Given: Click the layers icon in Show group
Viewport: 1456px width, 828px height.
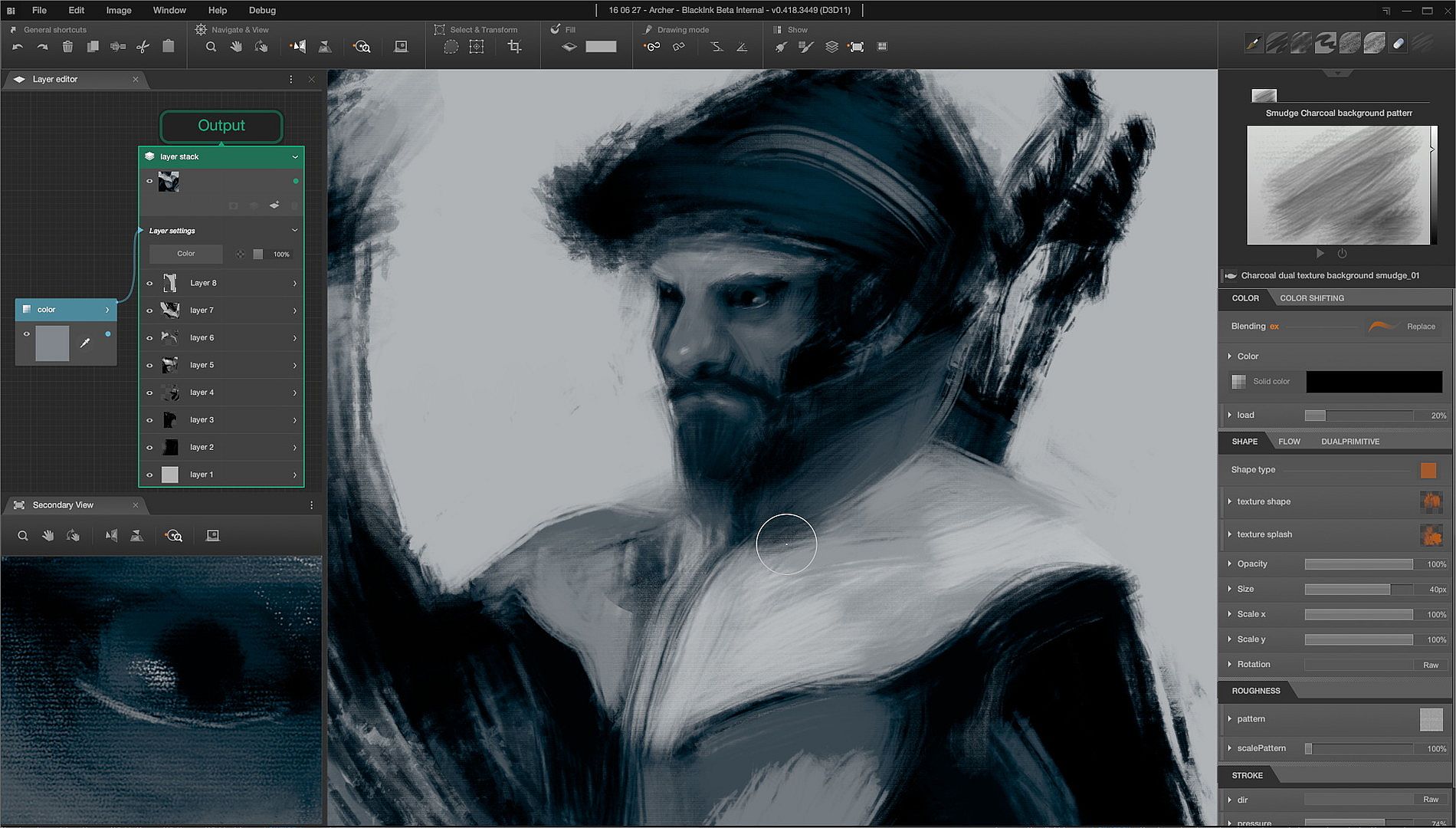Looking at the screenshot, I should (831, 47).
